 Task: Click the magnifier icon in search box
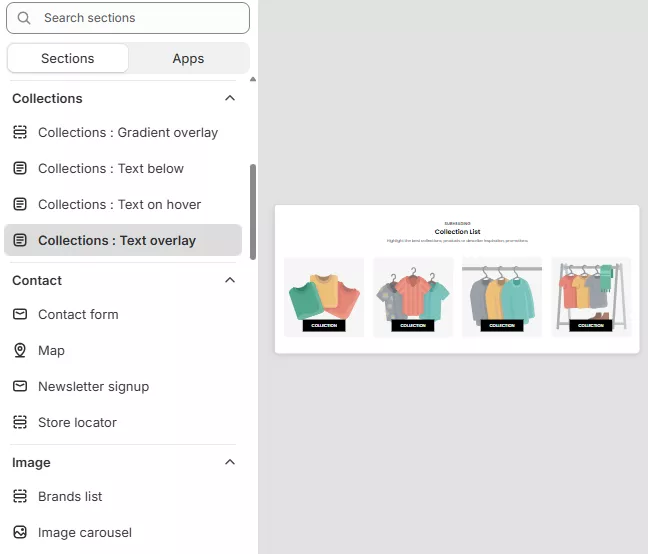[24, 18]
